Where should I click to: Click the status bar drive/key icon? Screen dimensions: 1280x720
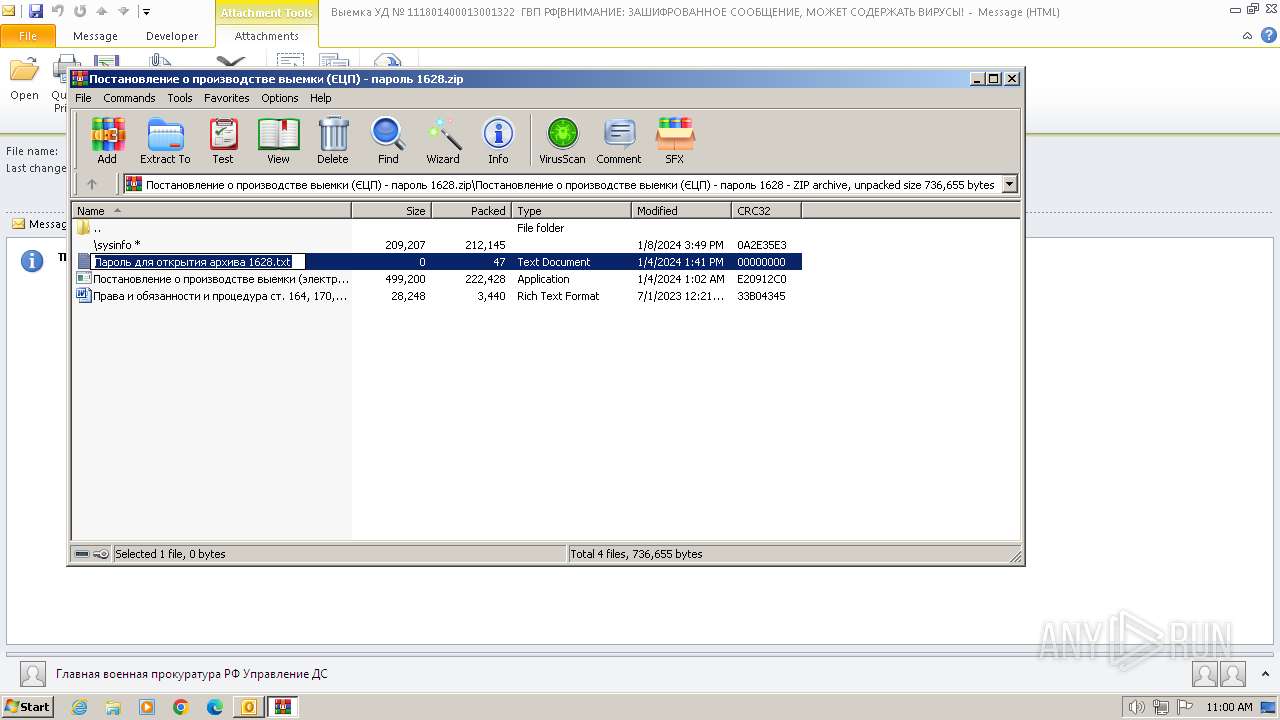[92, 554]
